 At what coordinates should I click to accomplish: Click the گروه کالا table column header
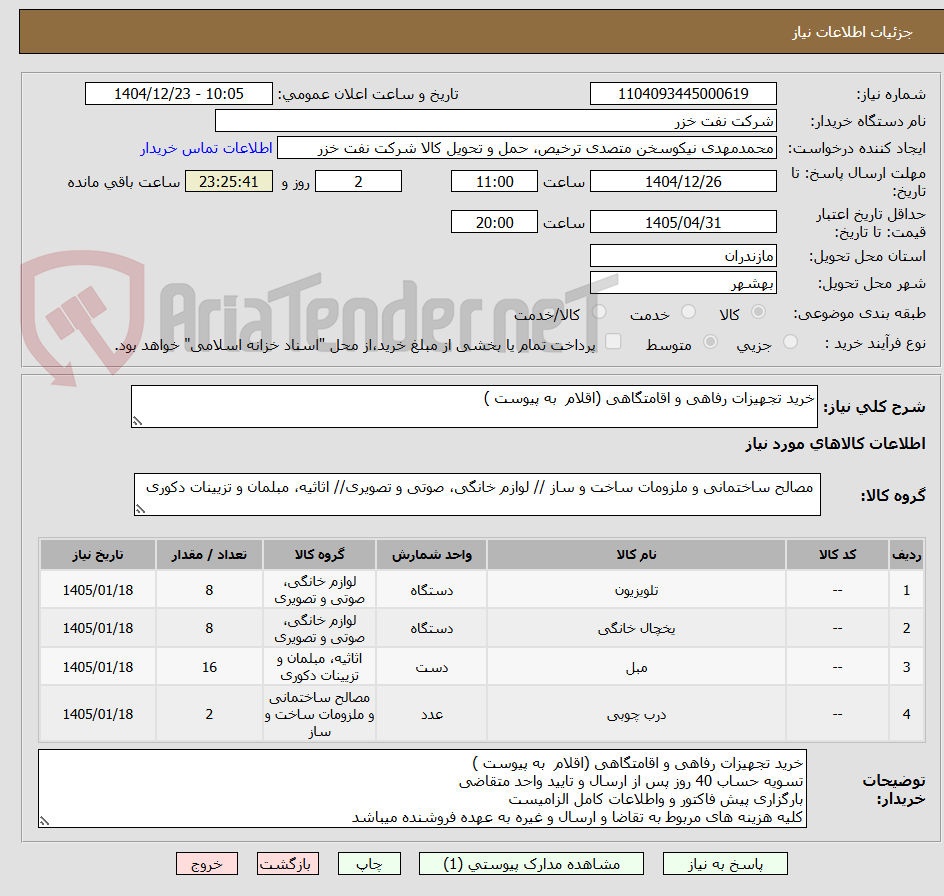pos(319,555)
